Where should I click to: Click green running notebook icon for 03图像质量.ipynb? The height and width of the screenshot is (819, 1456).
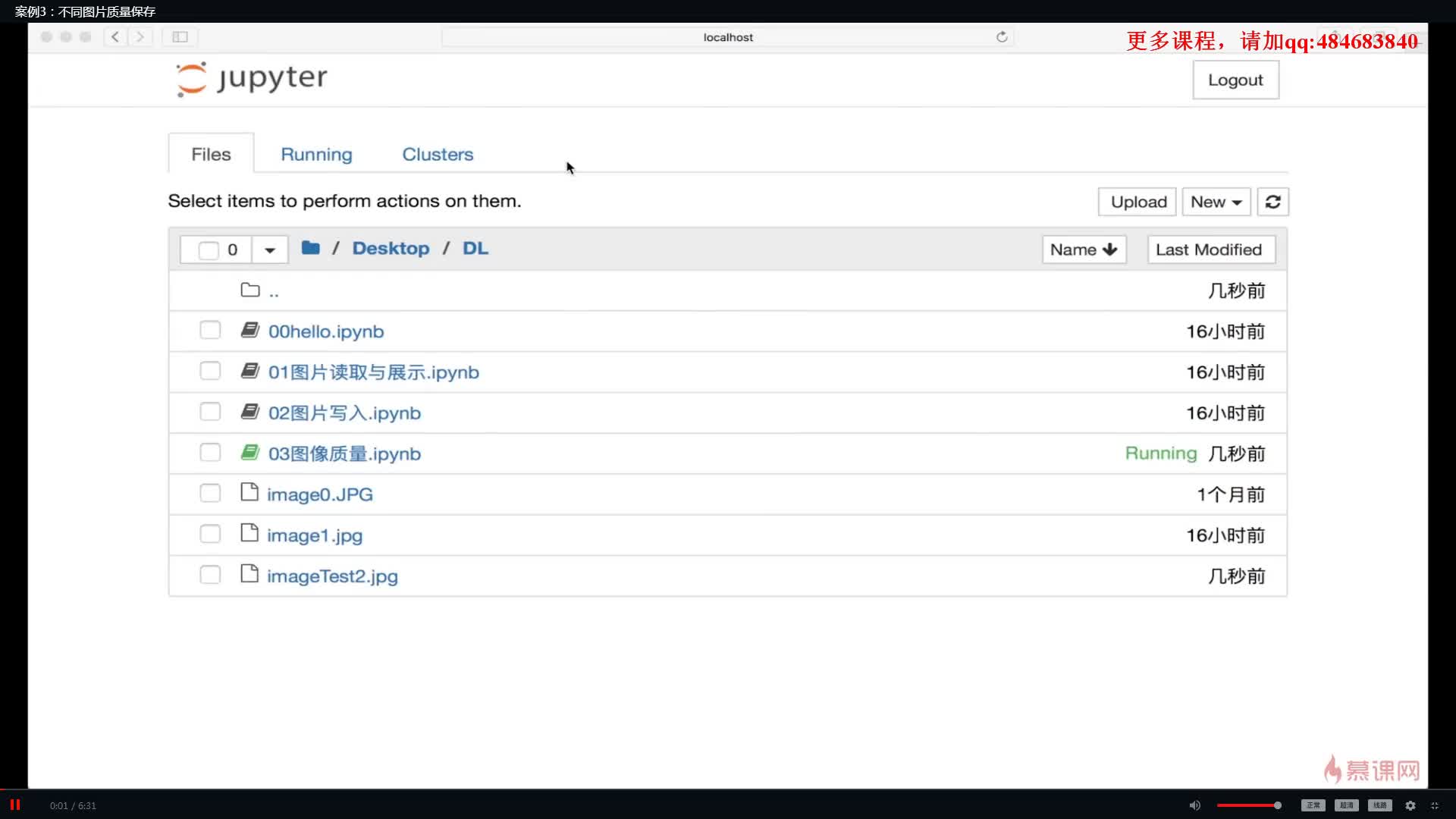click(249, 453)
